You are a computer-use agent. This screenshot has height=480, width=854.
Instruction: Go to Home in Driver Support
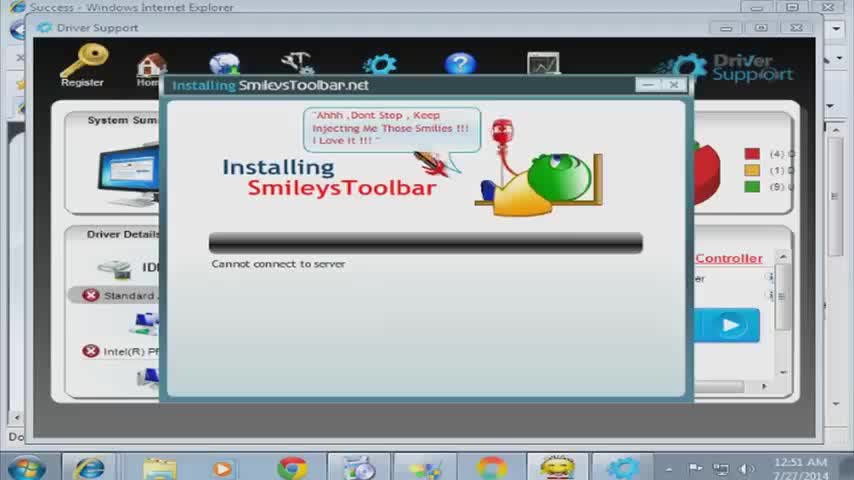pyautogui.click(x=150, y=70)
